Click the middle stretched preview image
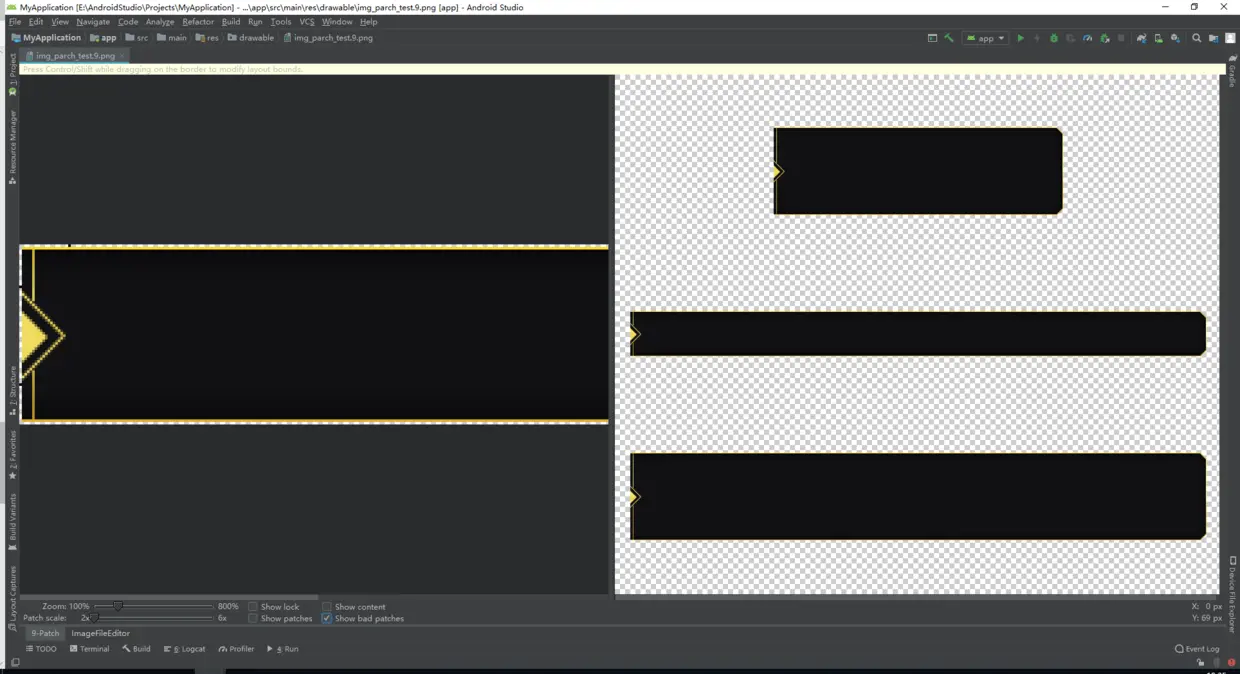1240x674 pixels. coord(918,334)
